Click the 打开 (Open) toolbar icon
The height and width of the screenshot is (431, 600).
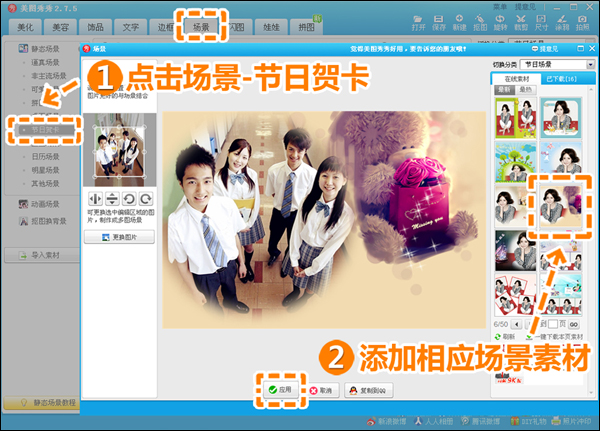(x=418, y=23)
